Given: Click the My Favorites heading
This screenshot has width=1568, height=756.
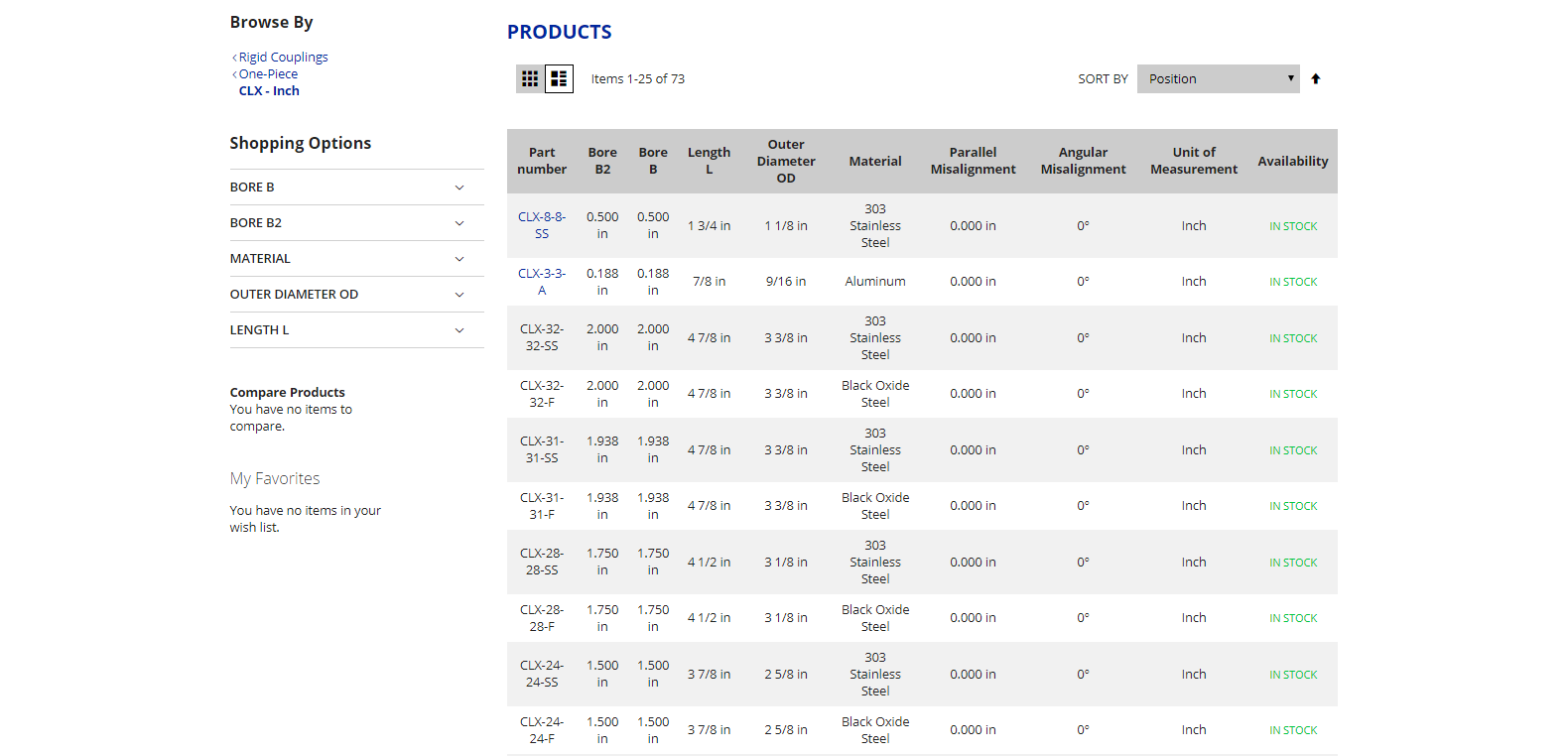Looking at the screenshot, I should coord(275,478).
